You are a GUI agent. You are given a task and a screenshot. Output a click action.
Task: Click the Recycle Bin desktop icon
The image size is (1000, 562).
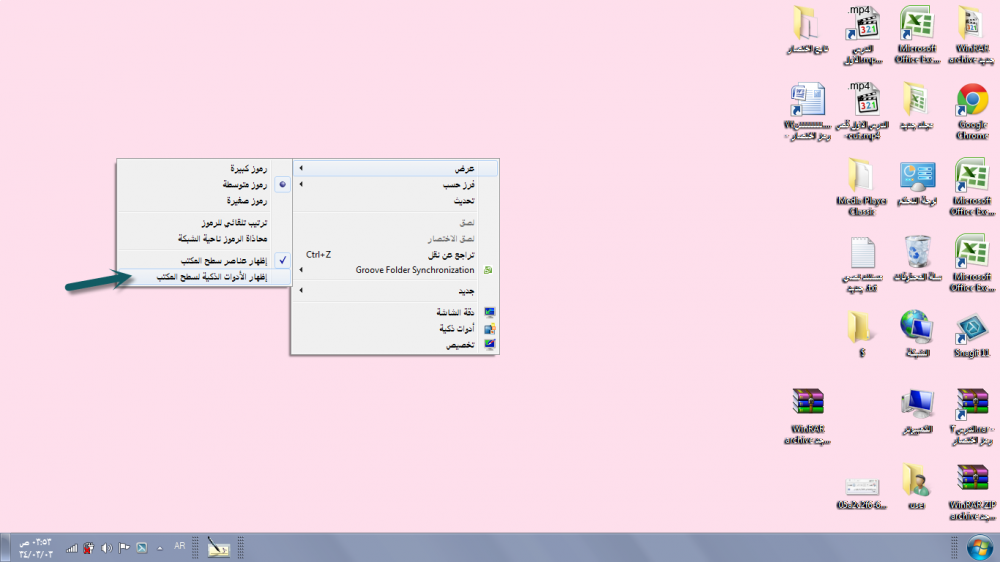(x=916, y=253)
